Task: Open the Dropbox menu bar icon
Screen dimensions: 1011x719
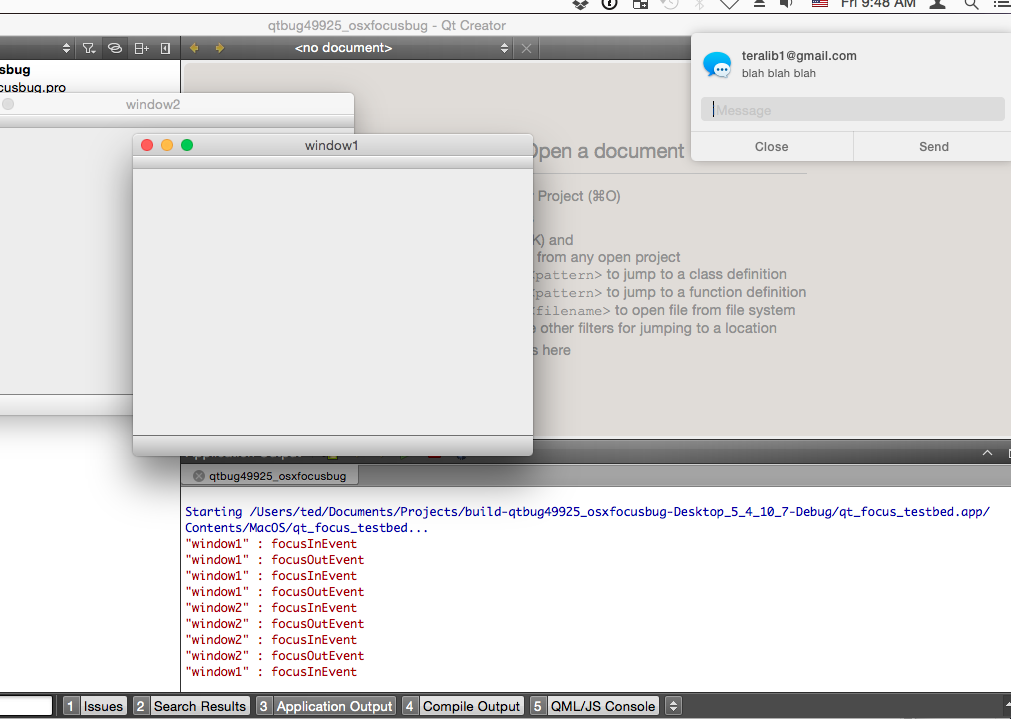Action: click(581, 5)
